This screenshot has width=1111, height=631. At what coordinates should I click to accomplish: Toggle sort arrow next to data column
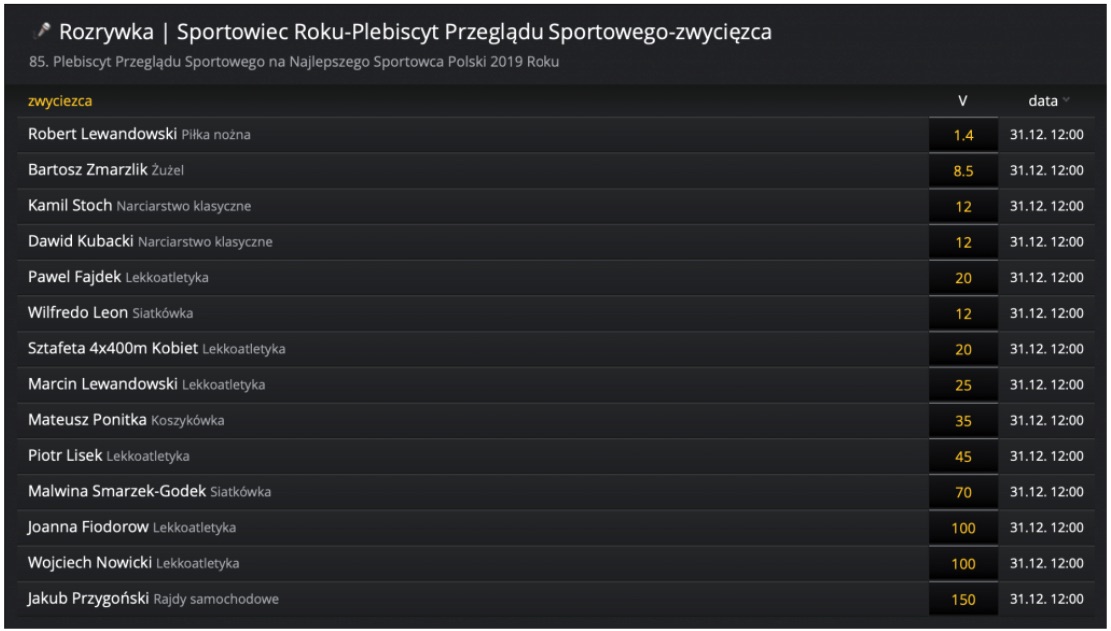click(x=1067, y=101)
